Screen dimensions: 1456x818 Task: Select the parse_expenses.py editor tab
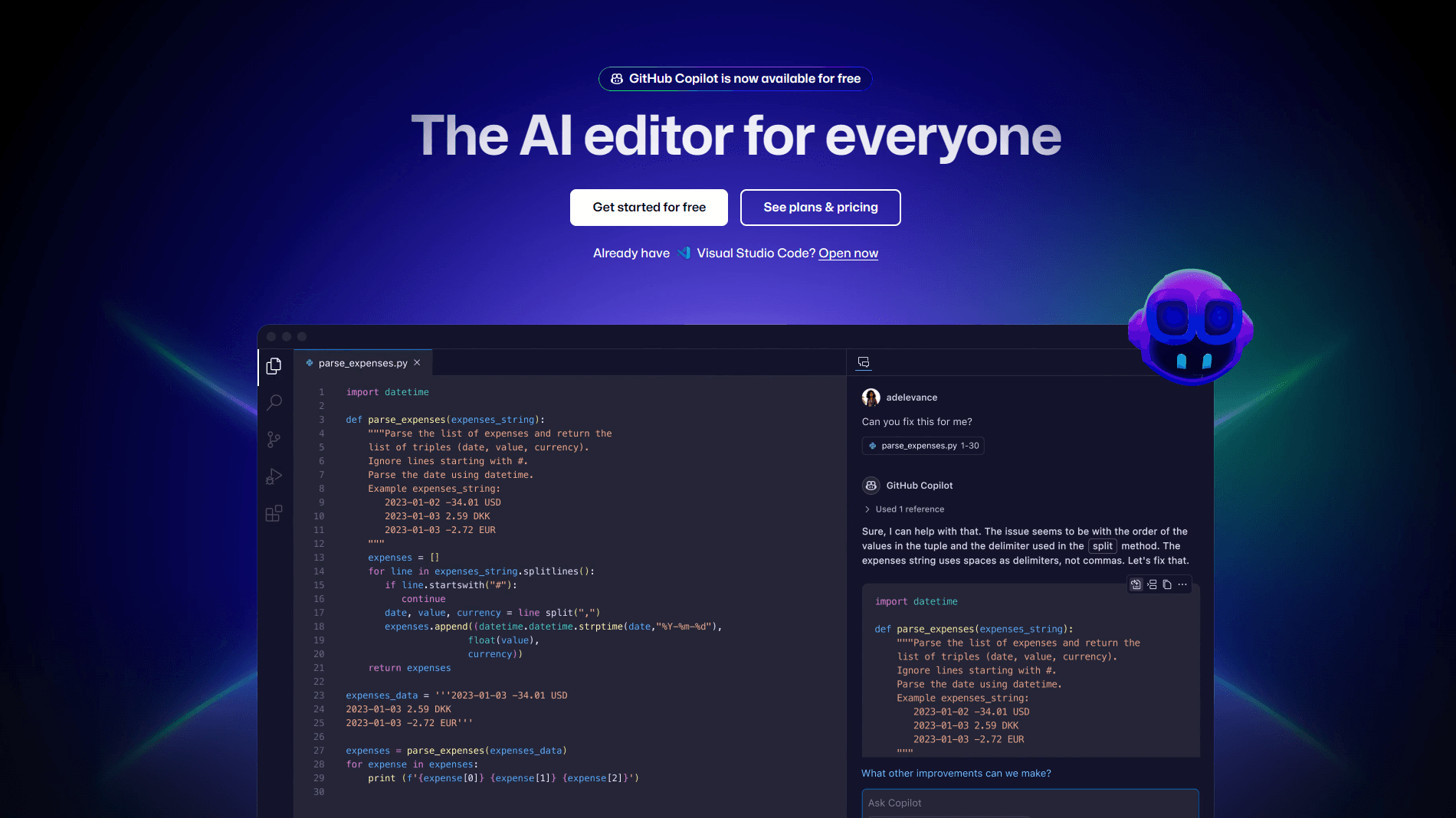point(363,363)
